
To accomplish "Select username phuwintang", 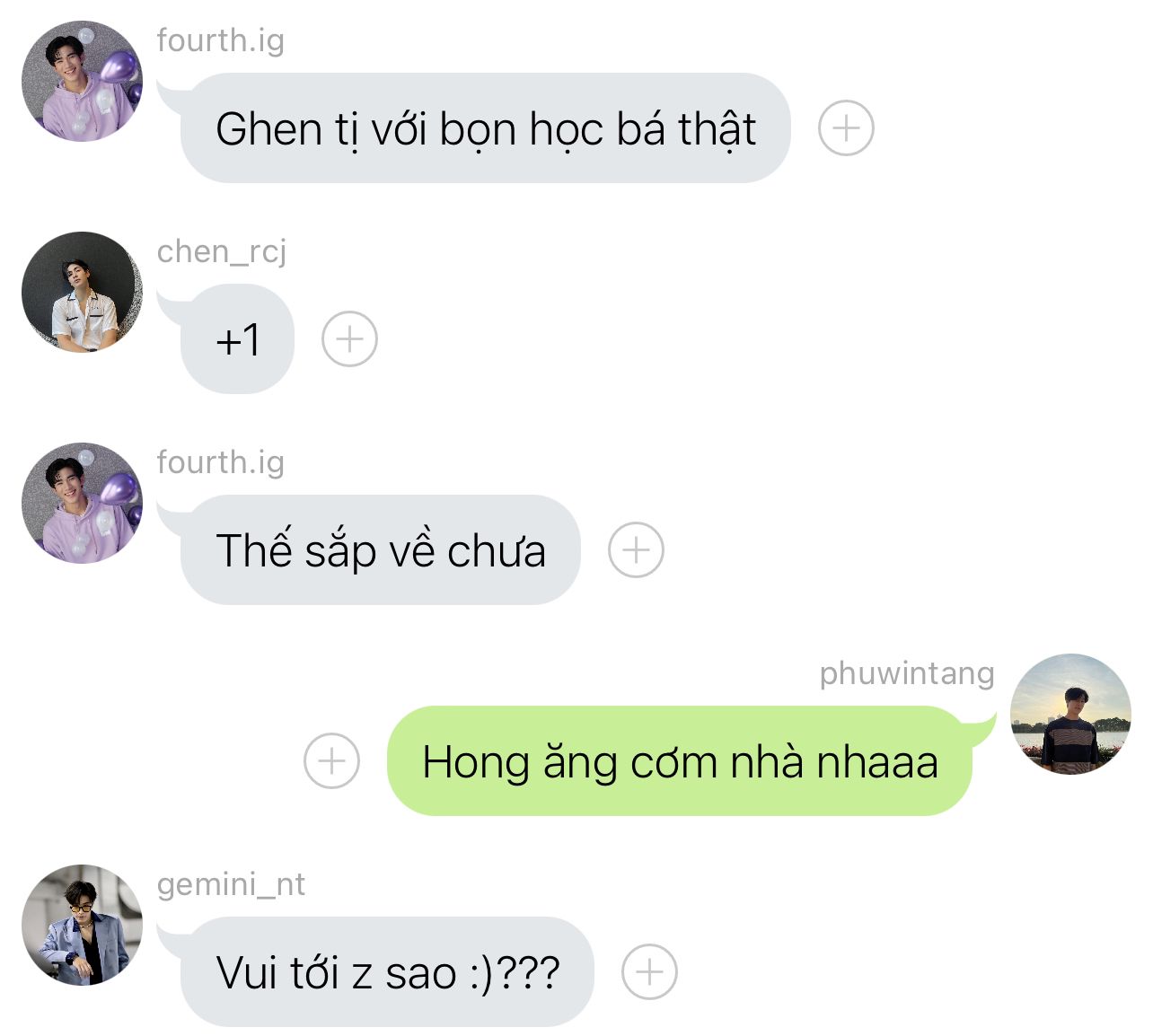I will point(907,674).
